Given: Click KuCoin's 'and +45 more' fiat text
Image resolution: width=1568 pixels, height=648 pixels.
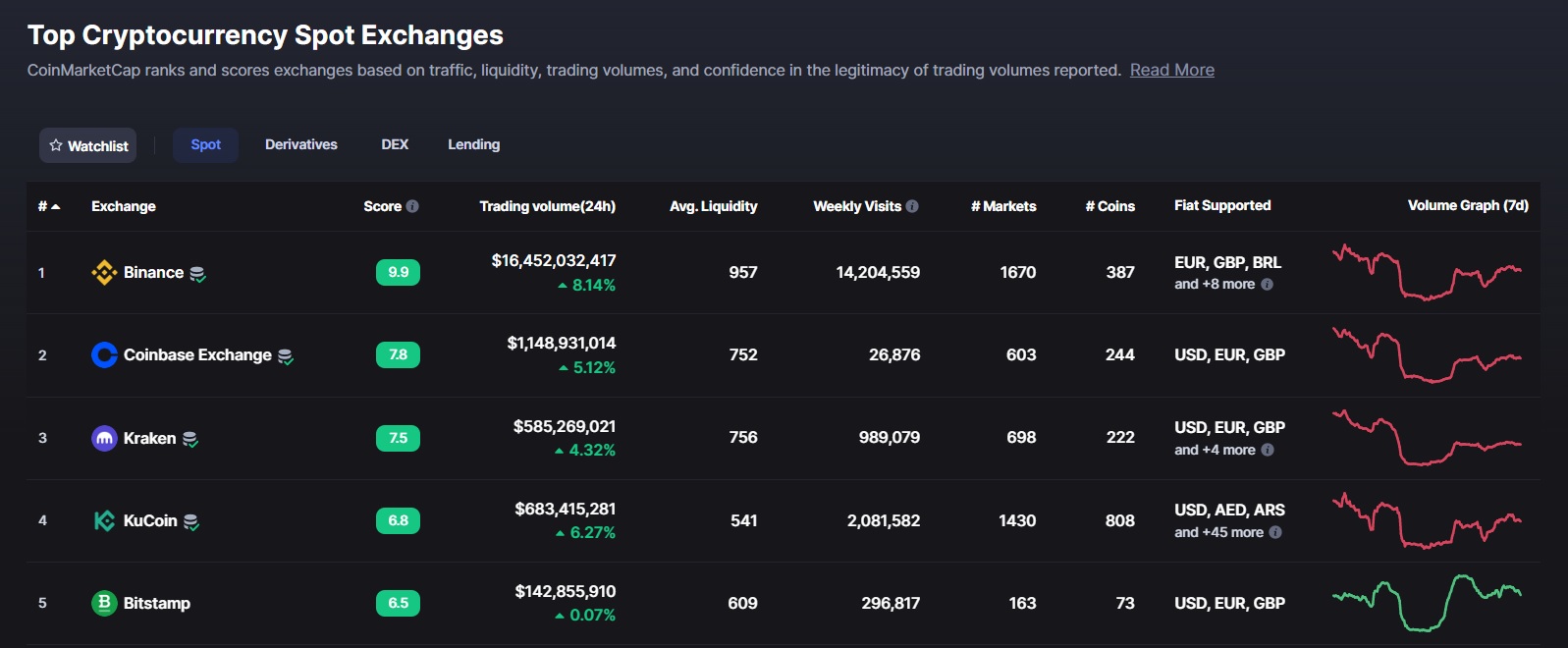Looking at the screenshot, I should click(1218, 532).
